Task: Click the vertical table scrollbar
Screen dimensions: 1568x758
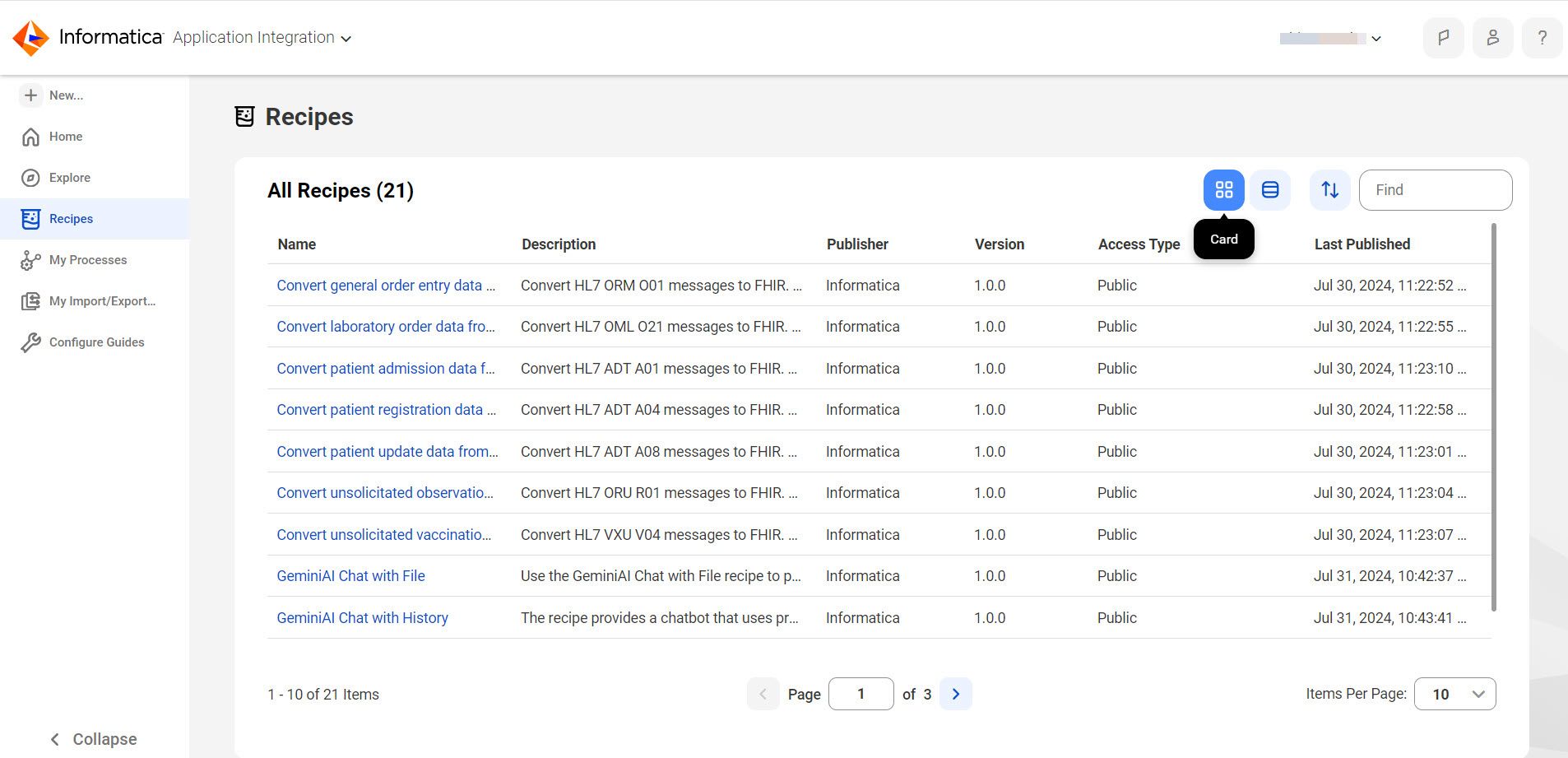Action: 1494,416
